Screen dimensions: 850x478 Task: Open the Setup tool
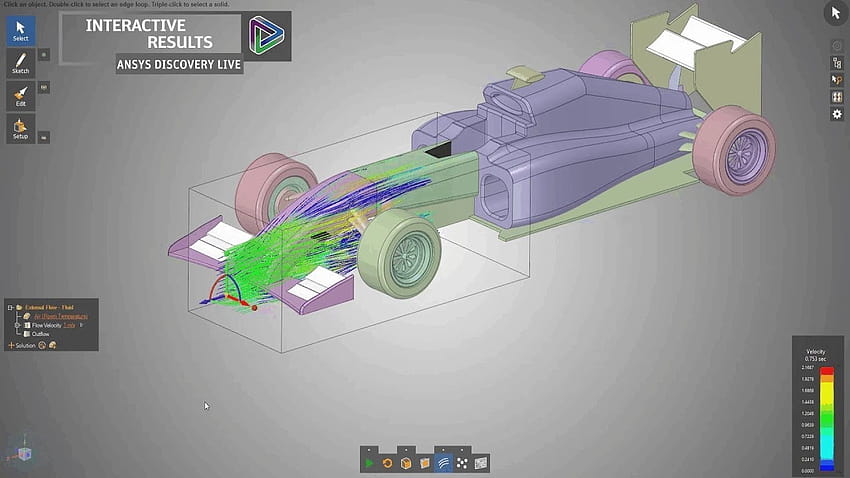point(20,129)
